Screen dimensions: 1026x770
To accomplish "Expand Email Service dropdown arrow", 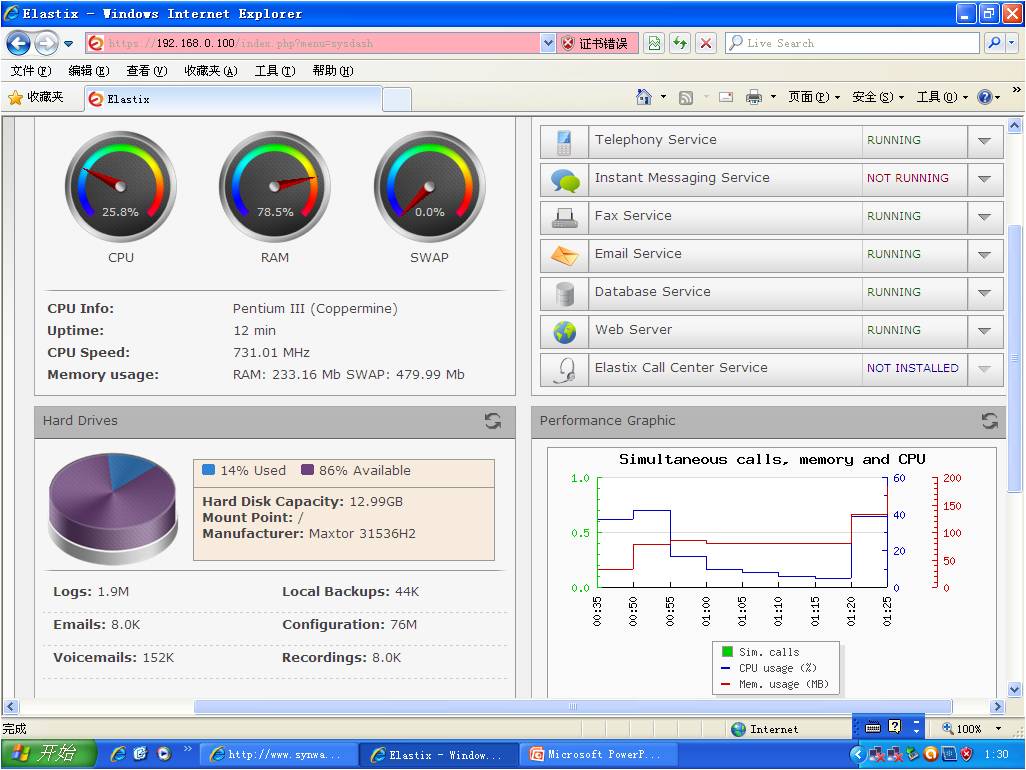I will coord(984,254).
